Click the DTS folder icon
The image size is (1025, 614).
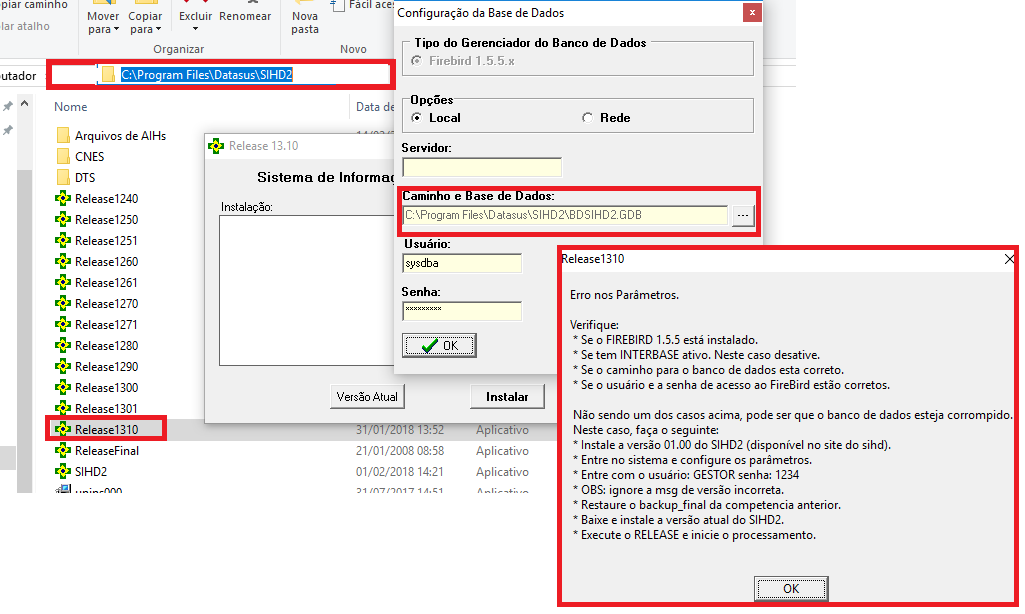coord(63,178)
